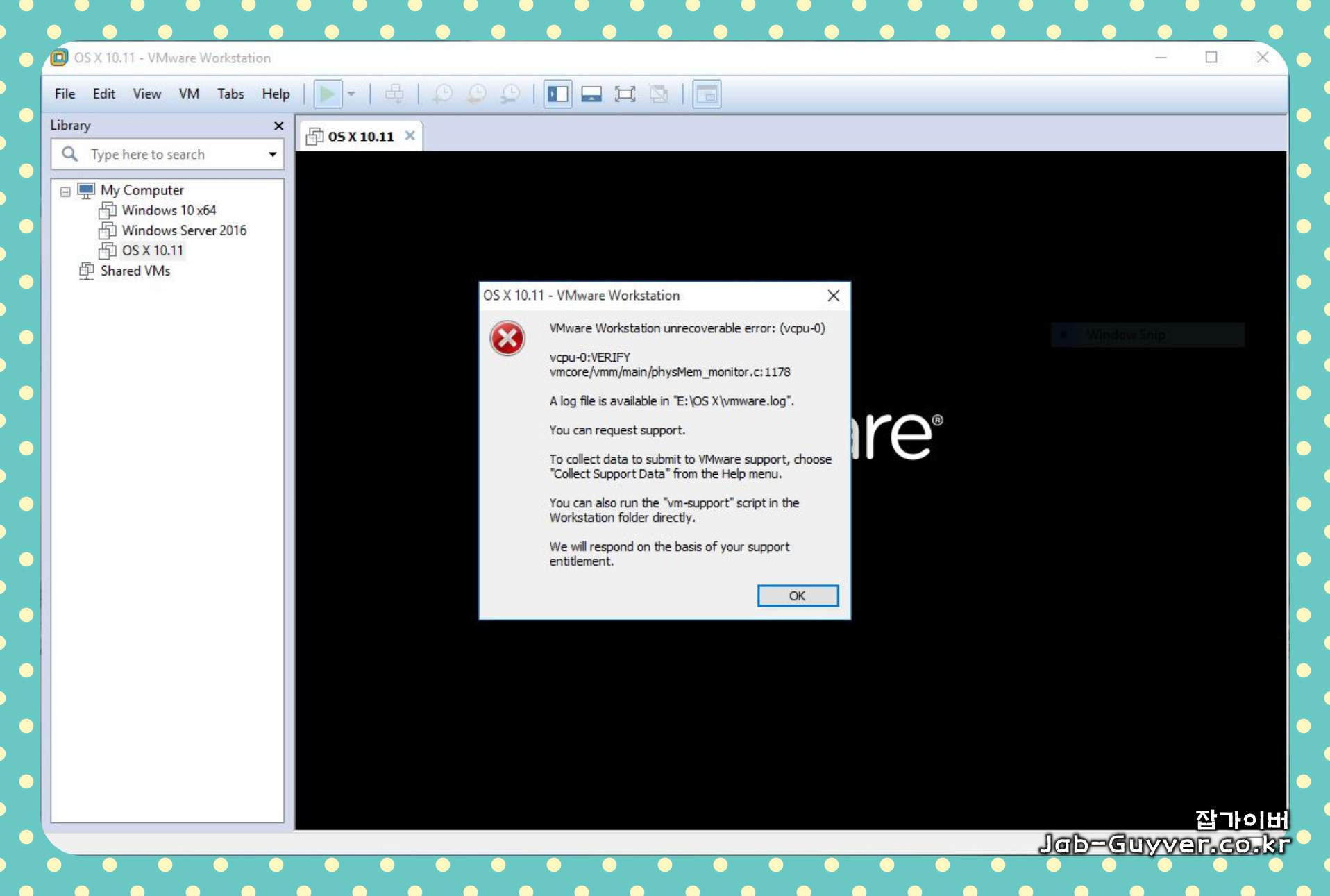Select My Computer in the library
Screen dimensions: 1330x896
(142, 189)
